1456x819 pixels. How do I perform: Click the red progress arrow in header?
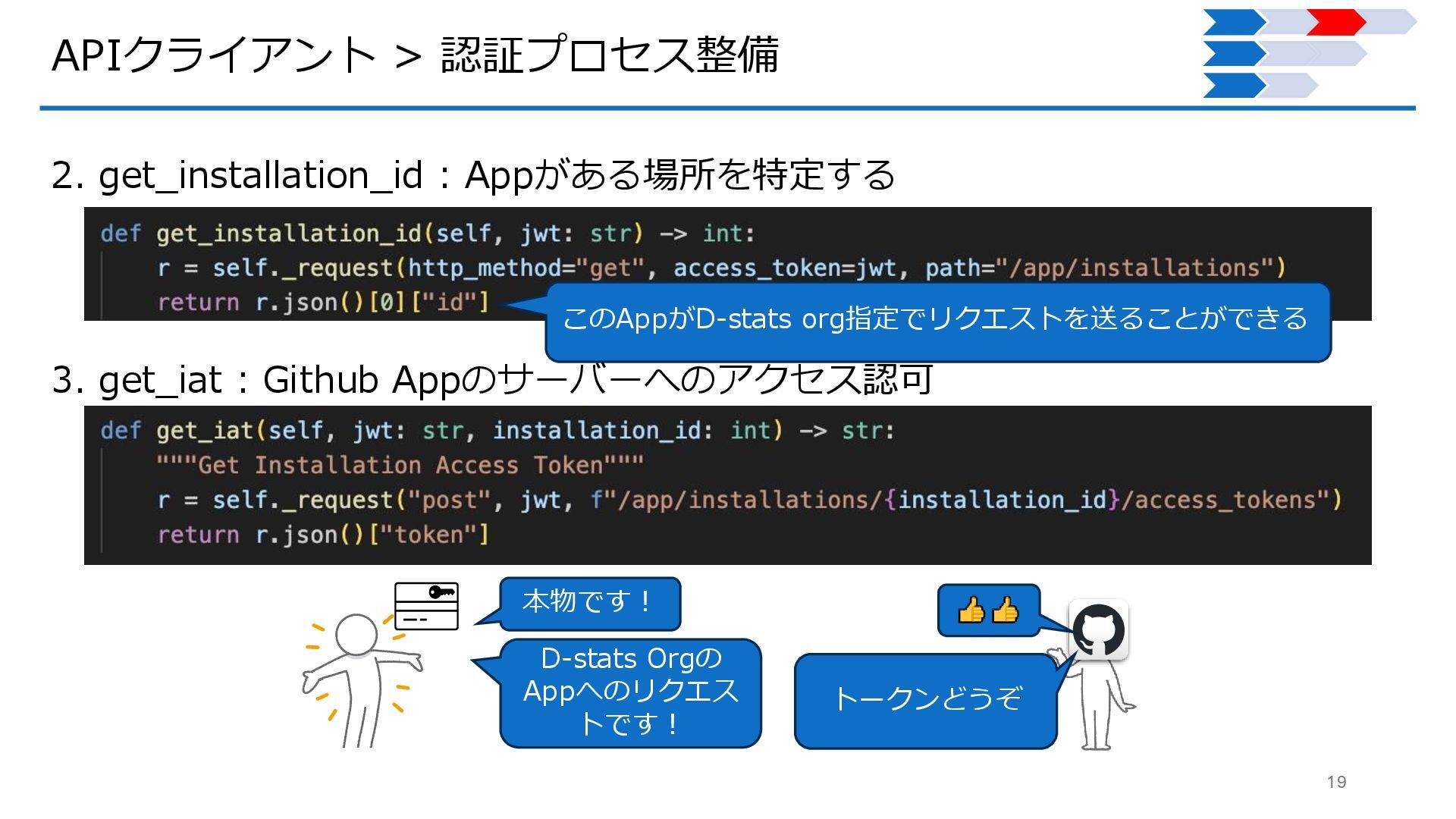coord(1335,22)
